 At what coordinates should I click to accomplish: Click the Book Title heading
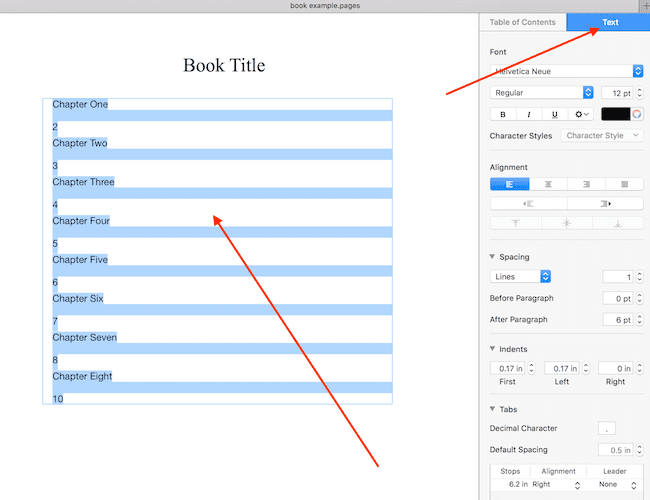[224, 66]
